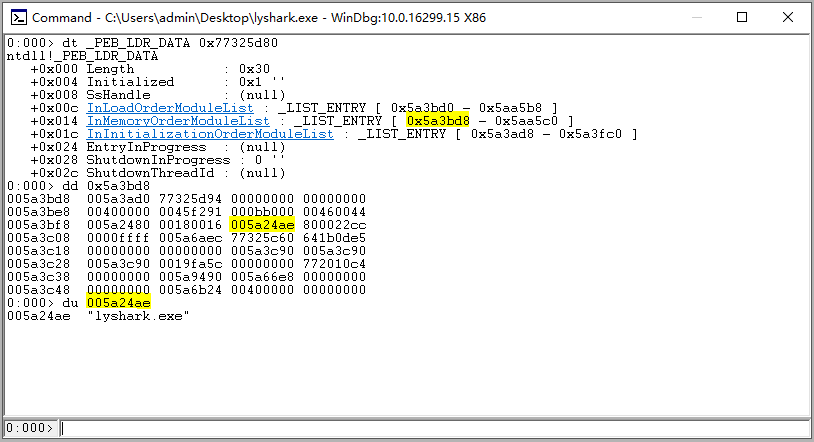Click the command input field
Viewport: 814px width, 442px height.
(435, 428)
